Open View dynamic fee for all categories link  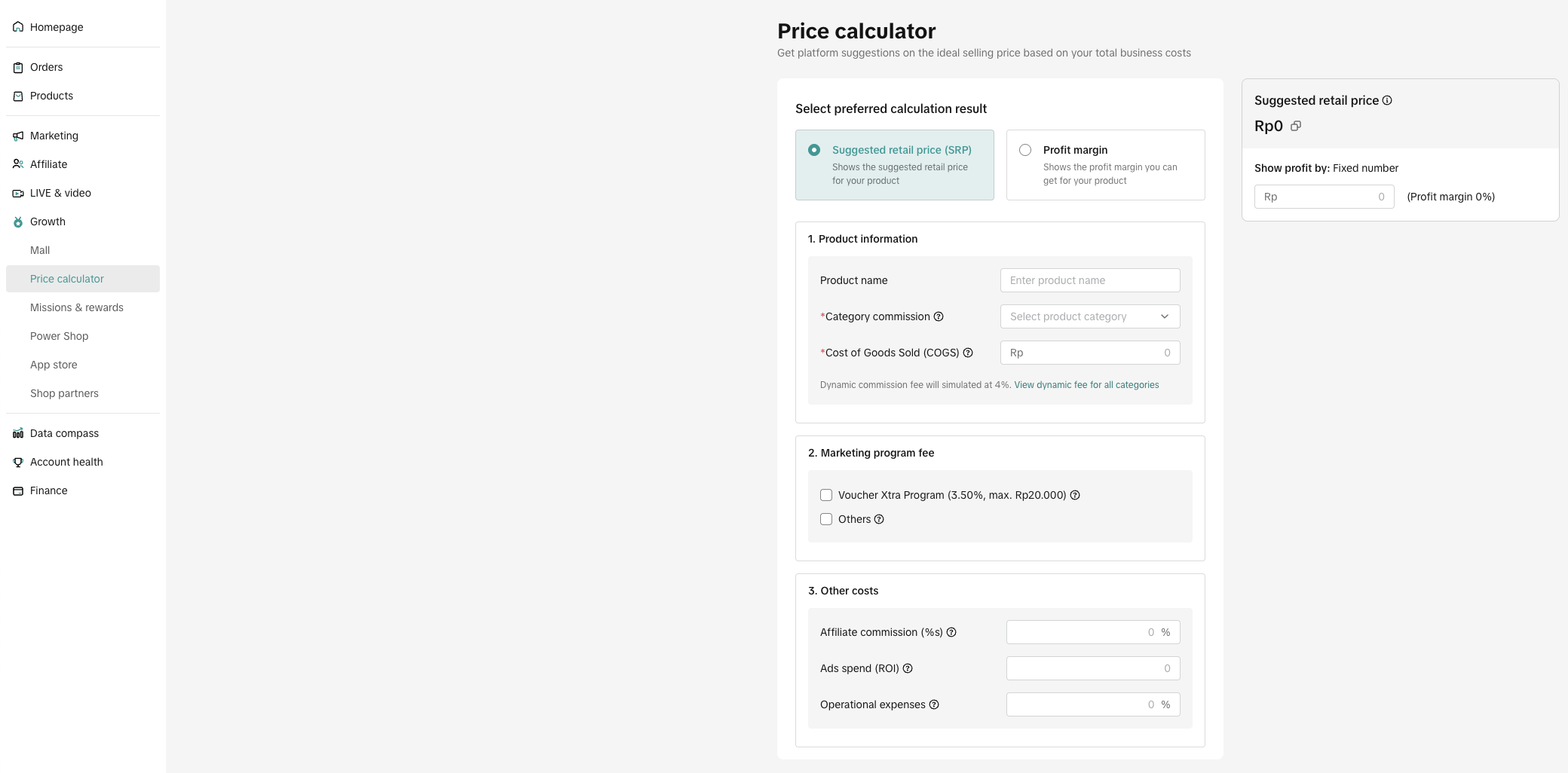(1086, 385)
